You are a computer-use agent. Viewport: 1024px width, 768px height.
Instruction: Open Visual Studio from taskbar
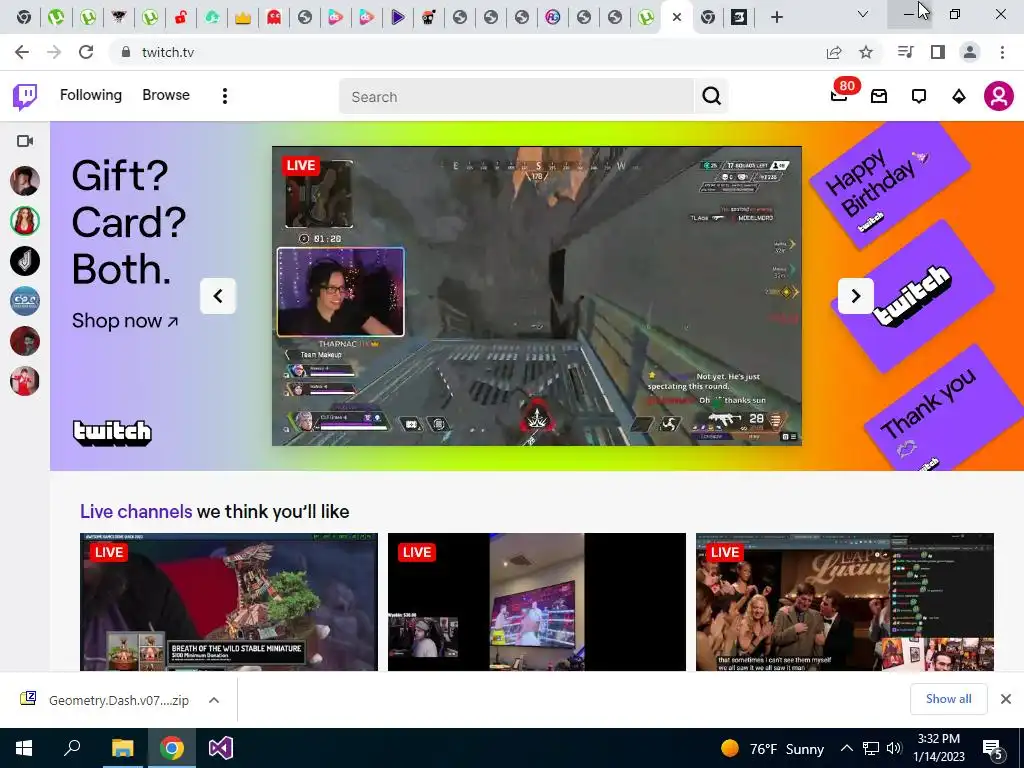[221, 748]
